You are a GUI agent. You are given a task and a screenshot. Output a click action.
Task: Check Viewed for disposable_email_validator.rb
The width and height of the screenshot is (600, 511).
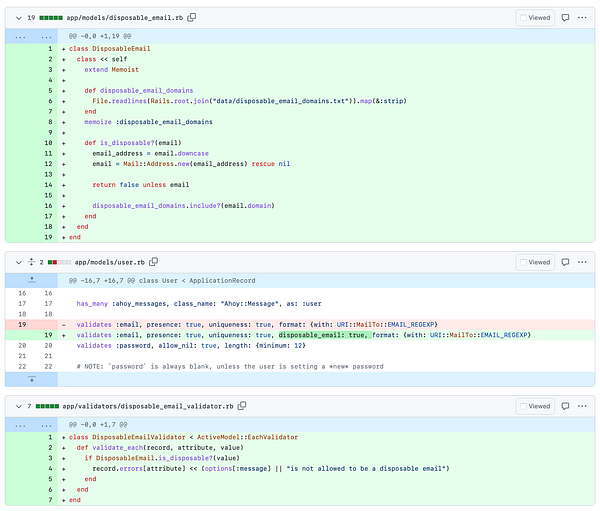tap(523, 407)
